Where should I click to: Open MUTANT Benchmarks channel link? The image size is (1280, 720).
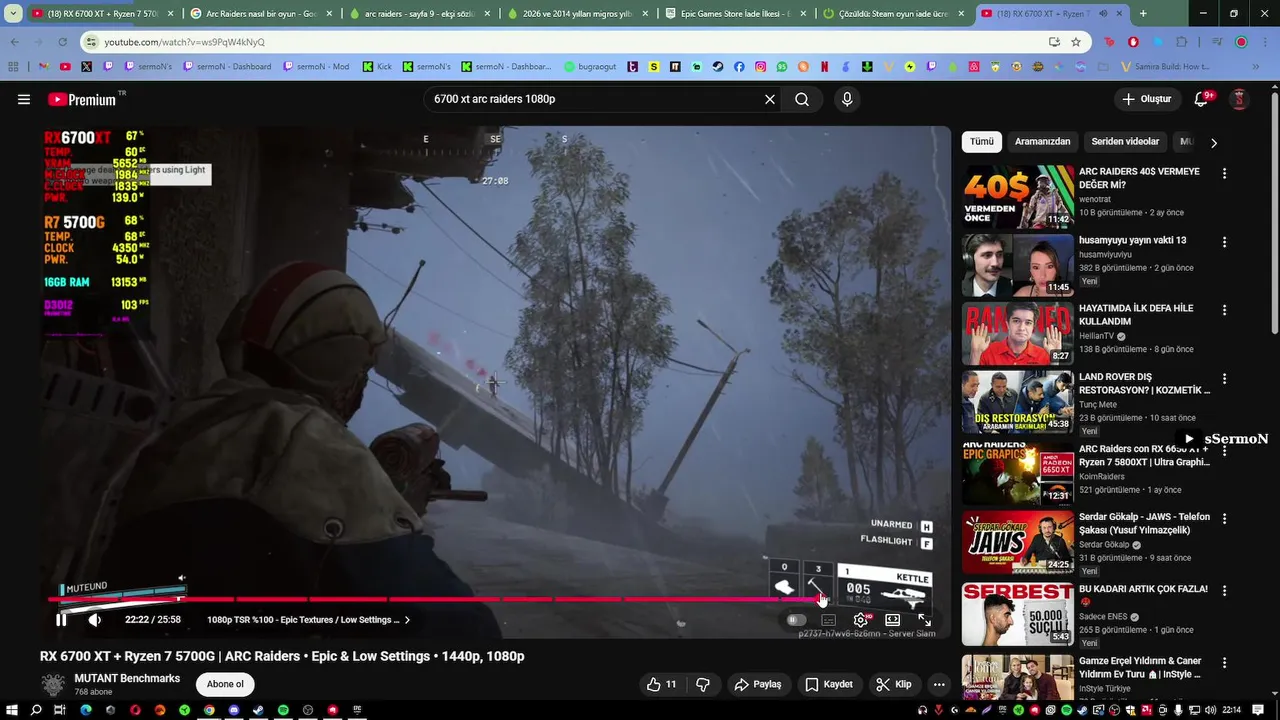click(127, 678)
